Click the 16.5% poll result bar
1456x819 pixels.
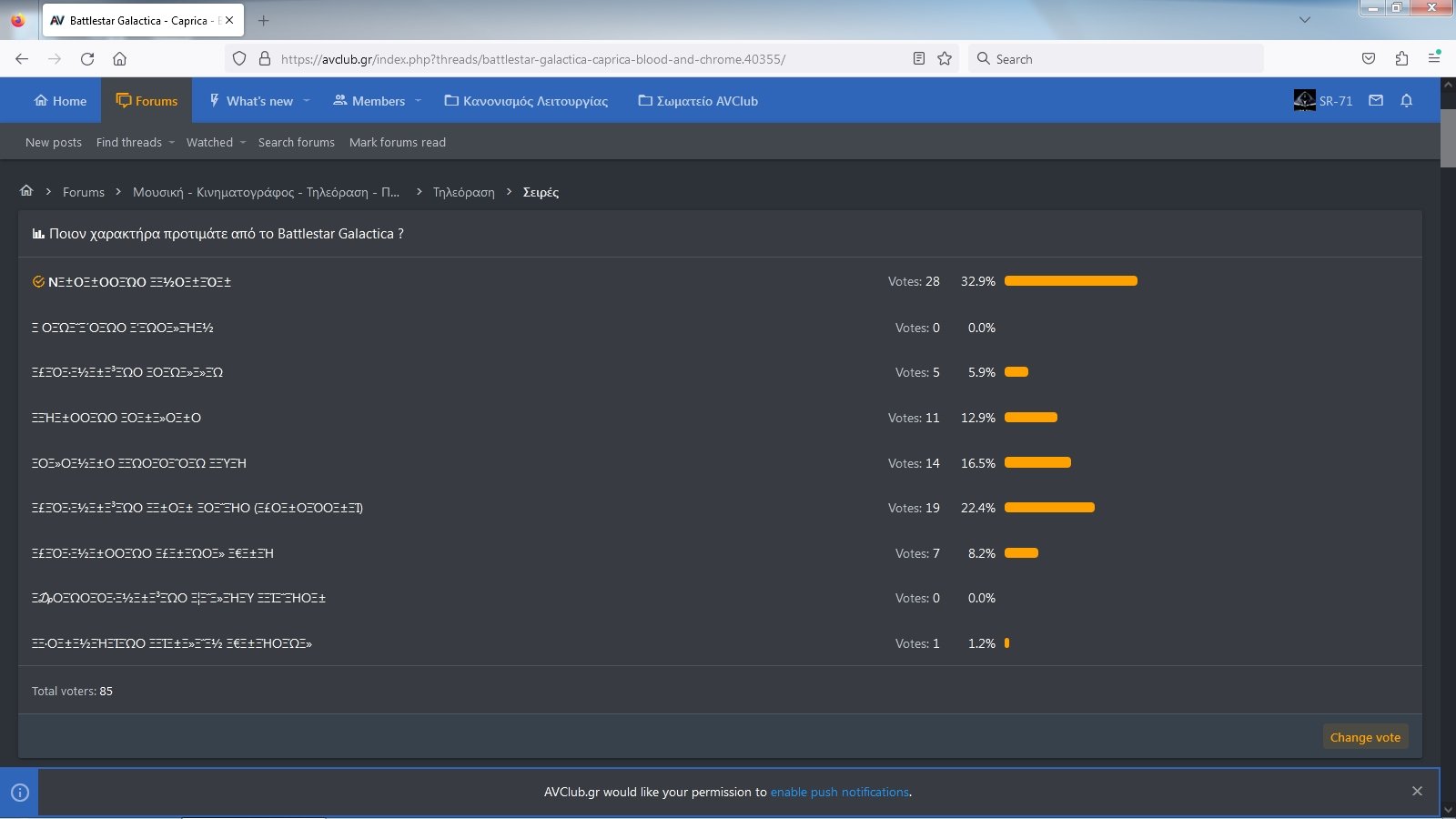tap(1037, 462)
